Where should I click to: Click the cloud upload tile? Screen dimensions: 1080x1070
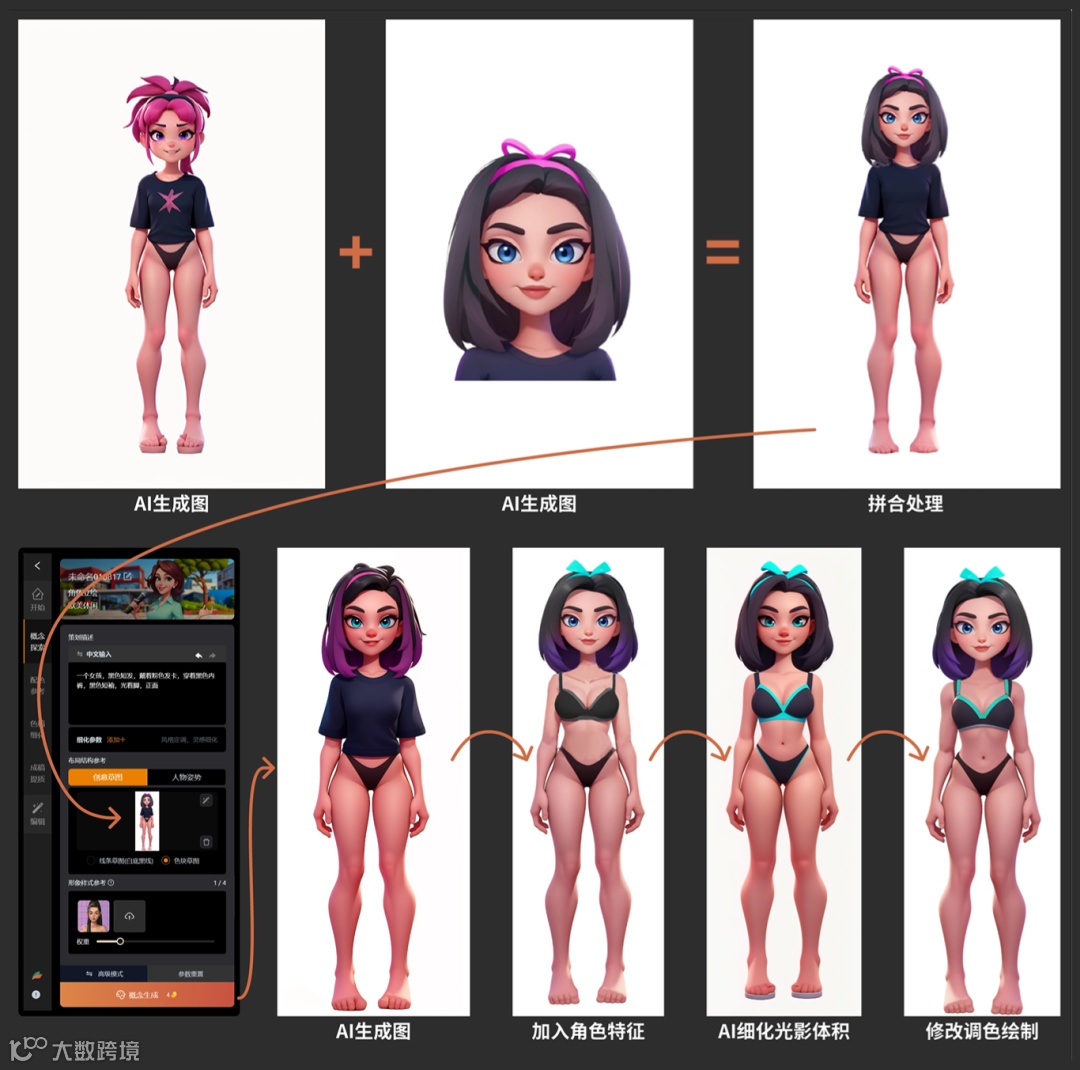pos(129,916)
